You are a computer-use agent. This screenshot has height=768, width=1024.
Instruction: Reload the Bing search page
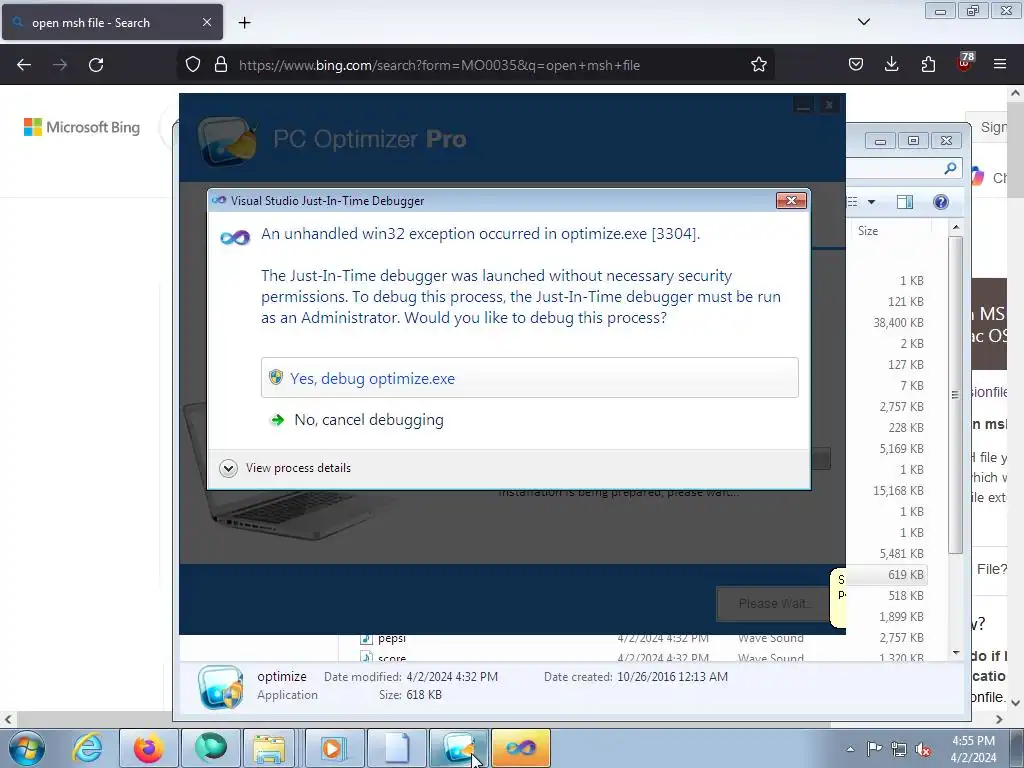point(96,65)
